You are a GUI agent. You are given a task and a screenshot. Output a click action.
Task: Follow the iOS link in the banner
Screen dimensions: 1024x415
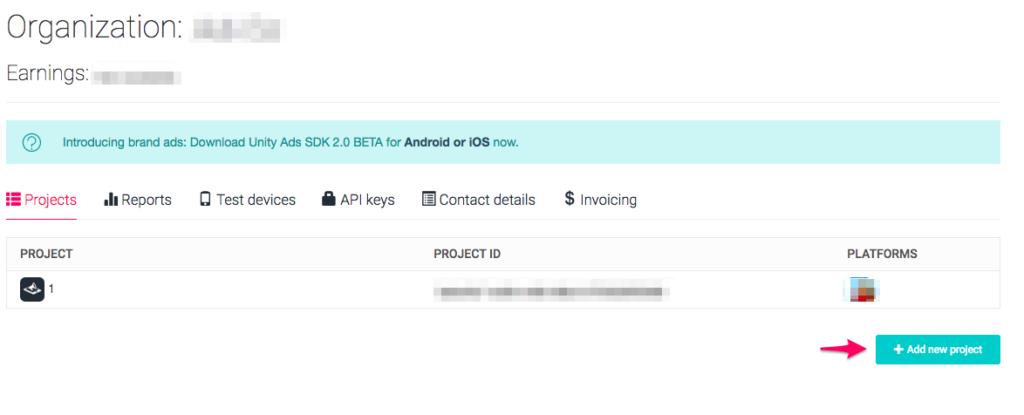[x=478, y=143]
